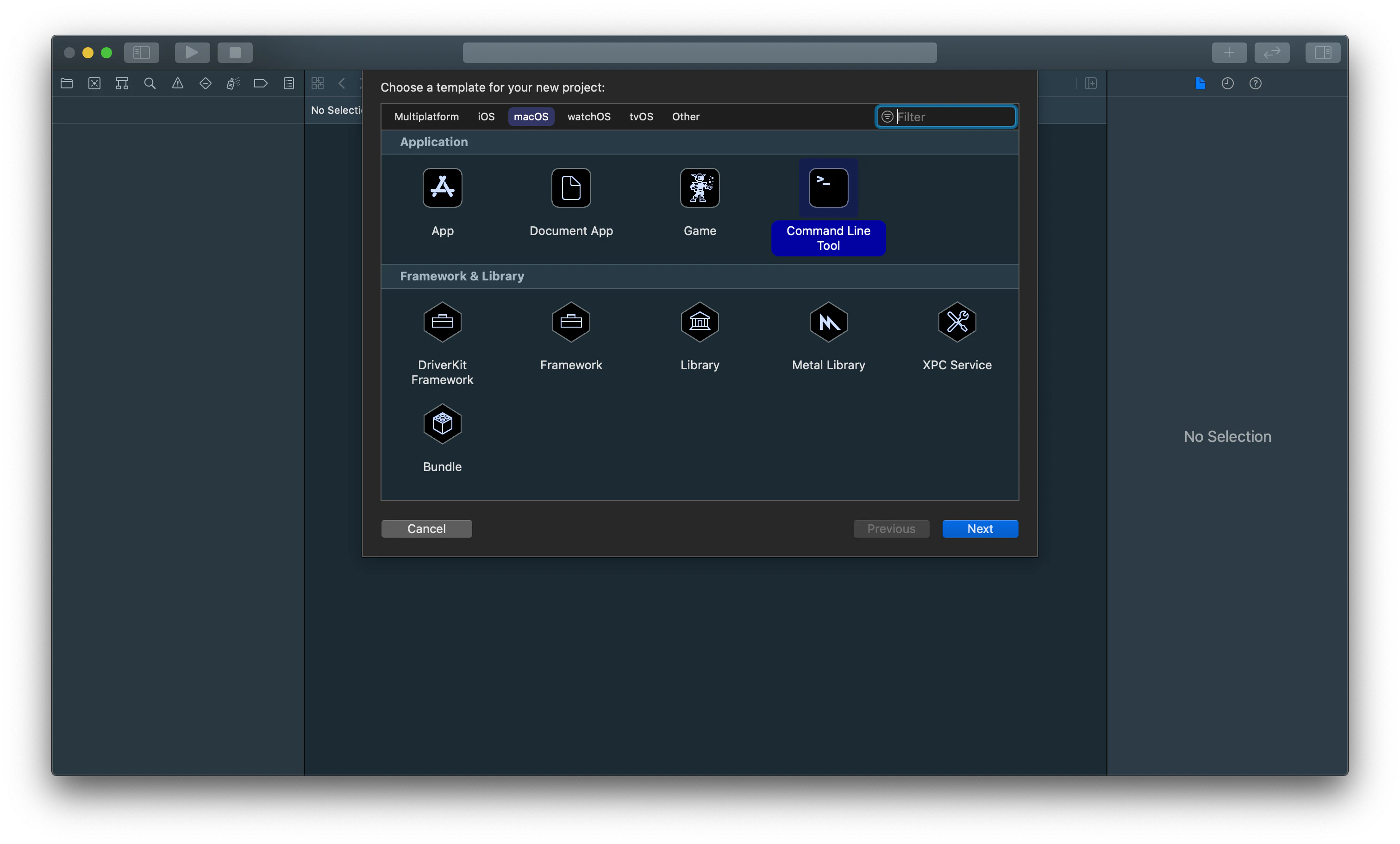Image resolution: width=1400 pixels, height=844 pixels.
Task: Cancel the new project dialog
Action: coord(426,529)
